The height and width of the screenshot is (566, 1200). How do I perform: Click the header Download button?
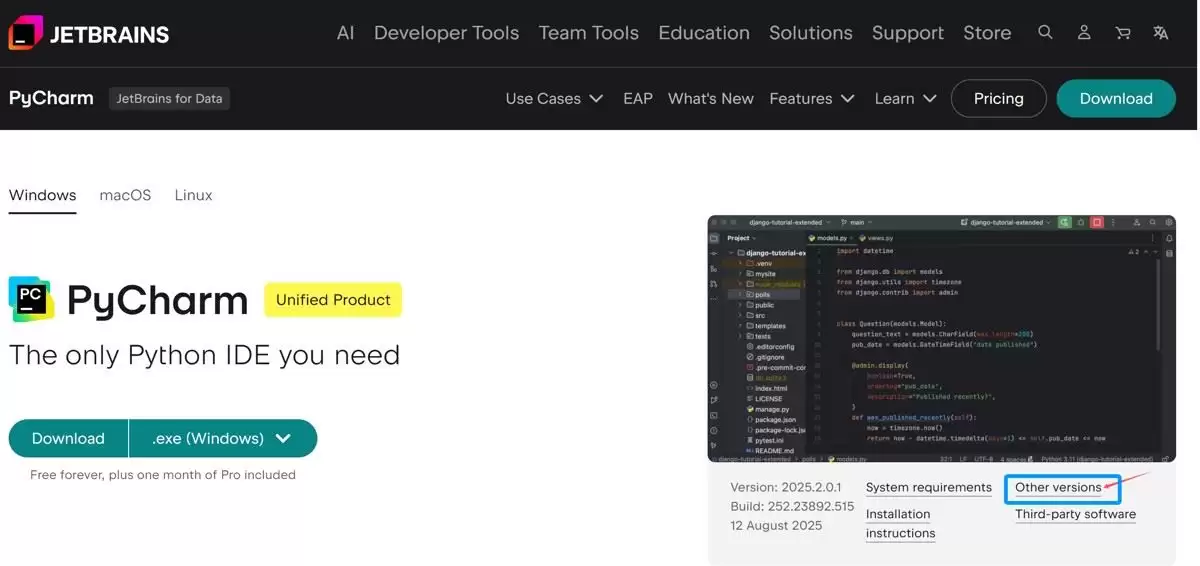click(x=1116, y=98)
